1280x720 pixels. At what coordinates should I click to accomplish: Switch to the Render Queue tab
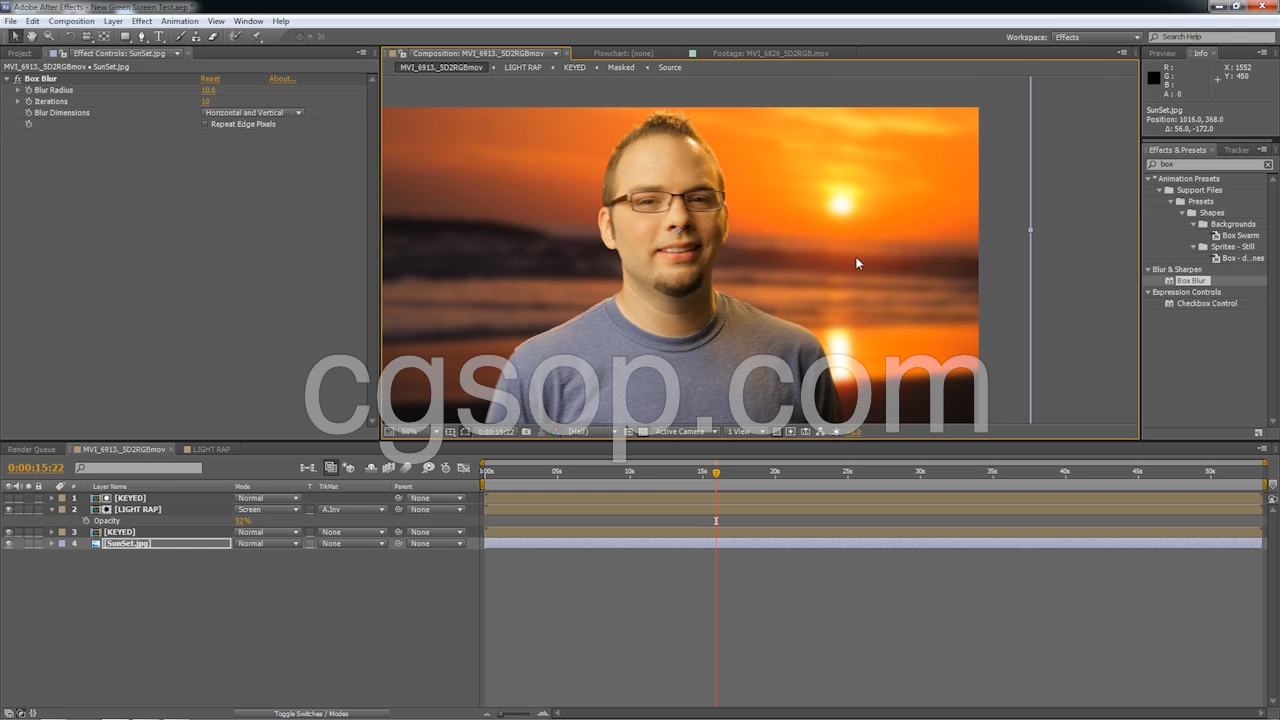click(32, 449)
